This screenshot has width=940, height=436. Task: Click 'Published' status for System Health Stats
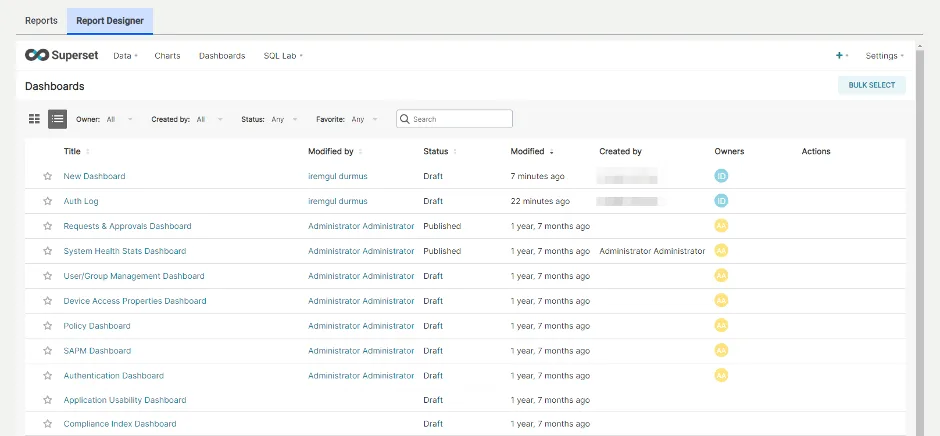pos(442,251)
